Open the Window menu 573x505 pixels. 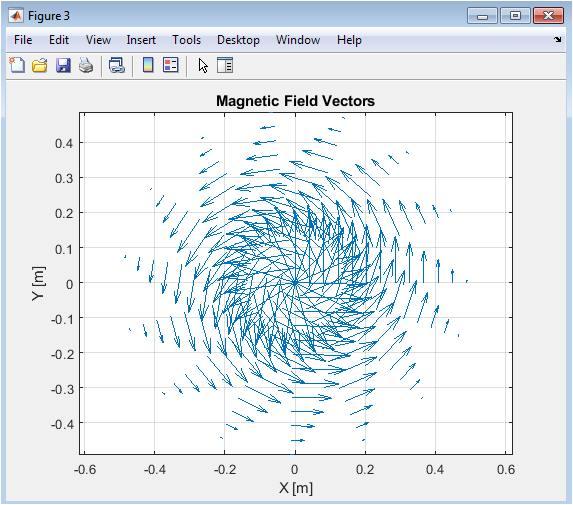coord(298,39)
